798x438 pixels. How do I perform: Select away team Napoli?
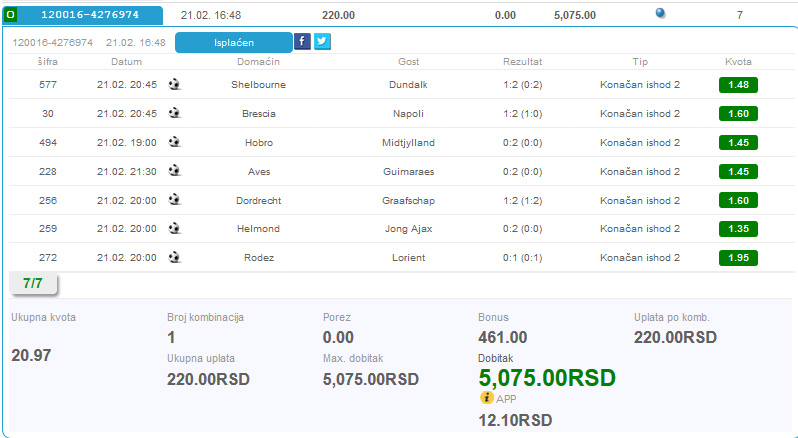(x=408, y=113)
